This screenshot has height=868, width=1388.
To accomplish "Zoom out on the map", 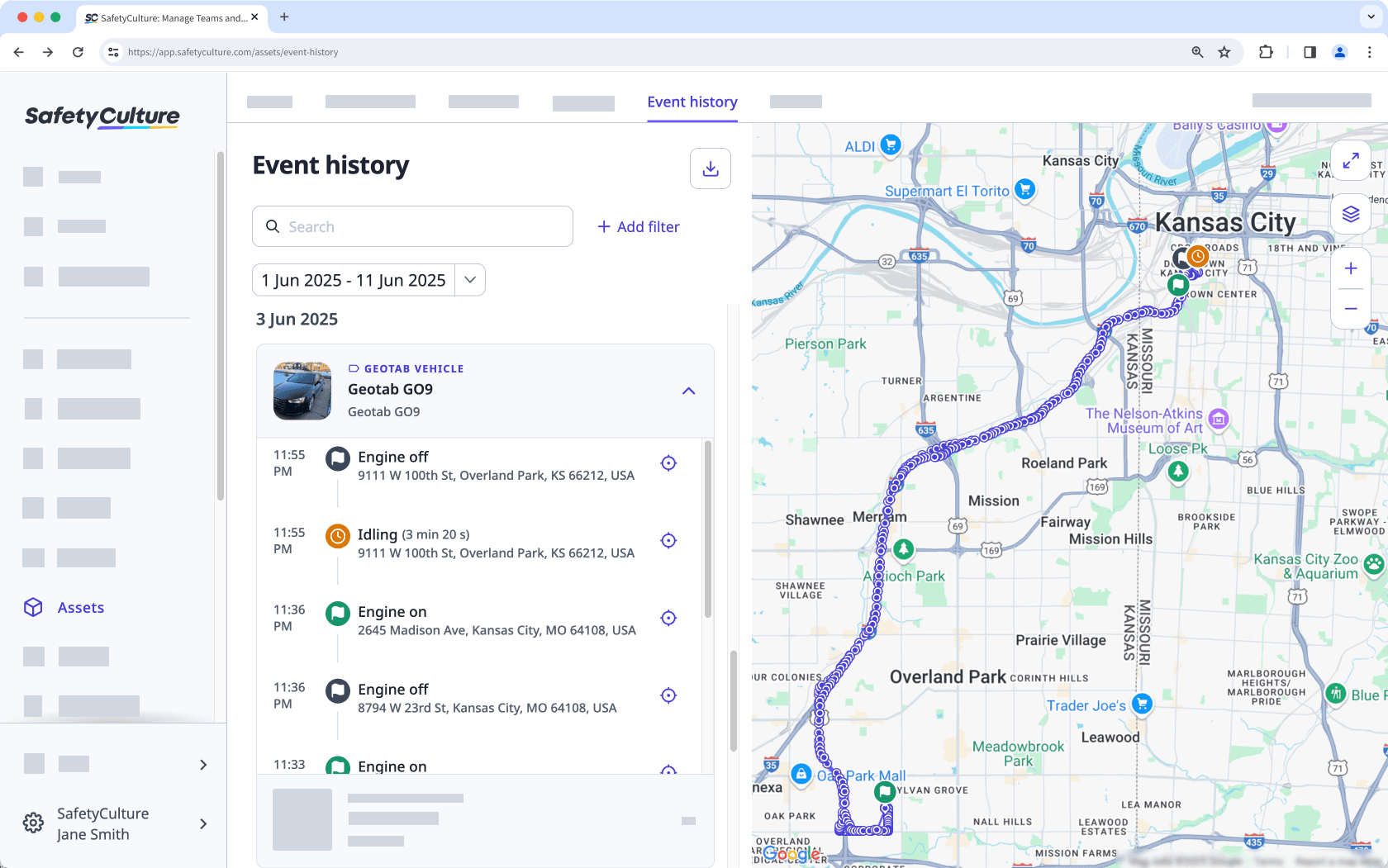I will click(1351, 308).
